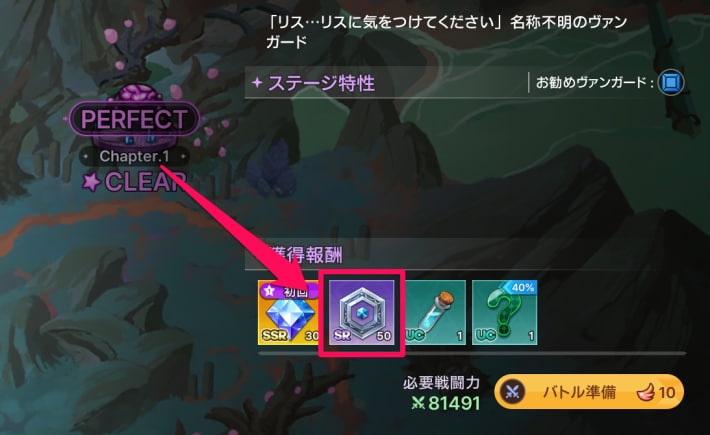Click the 必要戦闘力 required power label
This screenshot has width=710, height=435.
pos(441,383)
